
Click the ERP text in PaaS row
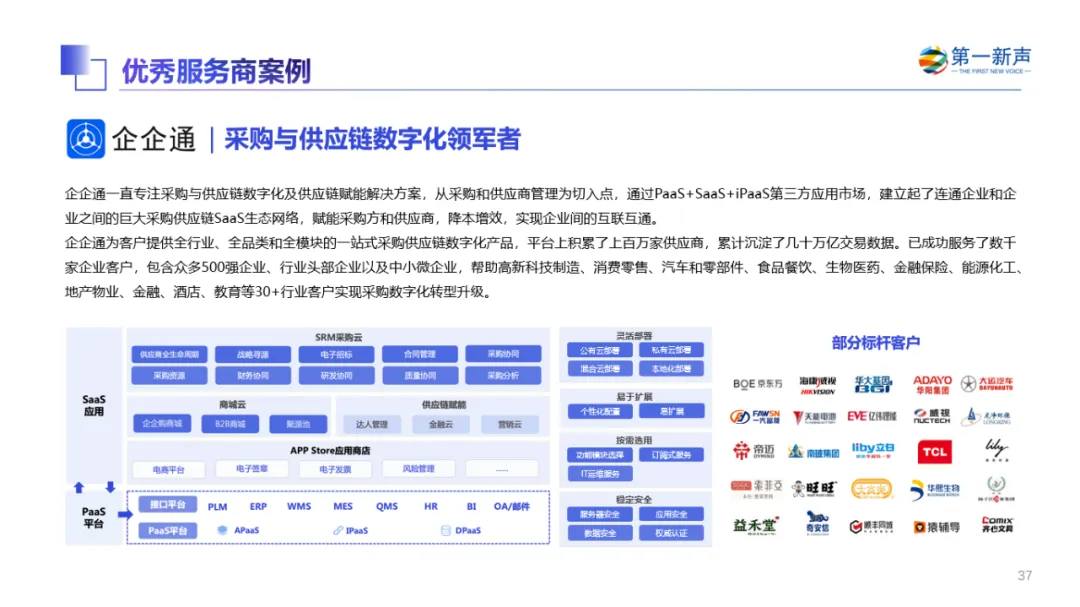pos(258,506)
